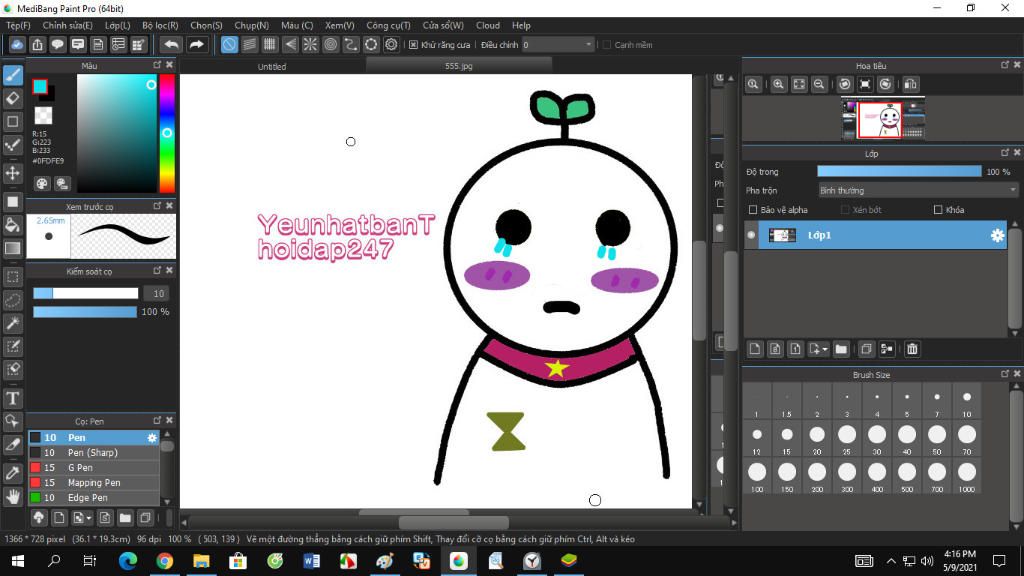Select the rectangular Select tool
The image size is (1024, 576).
12,277
